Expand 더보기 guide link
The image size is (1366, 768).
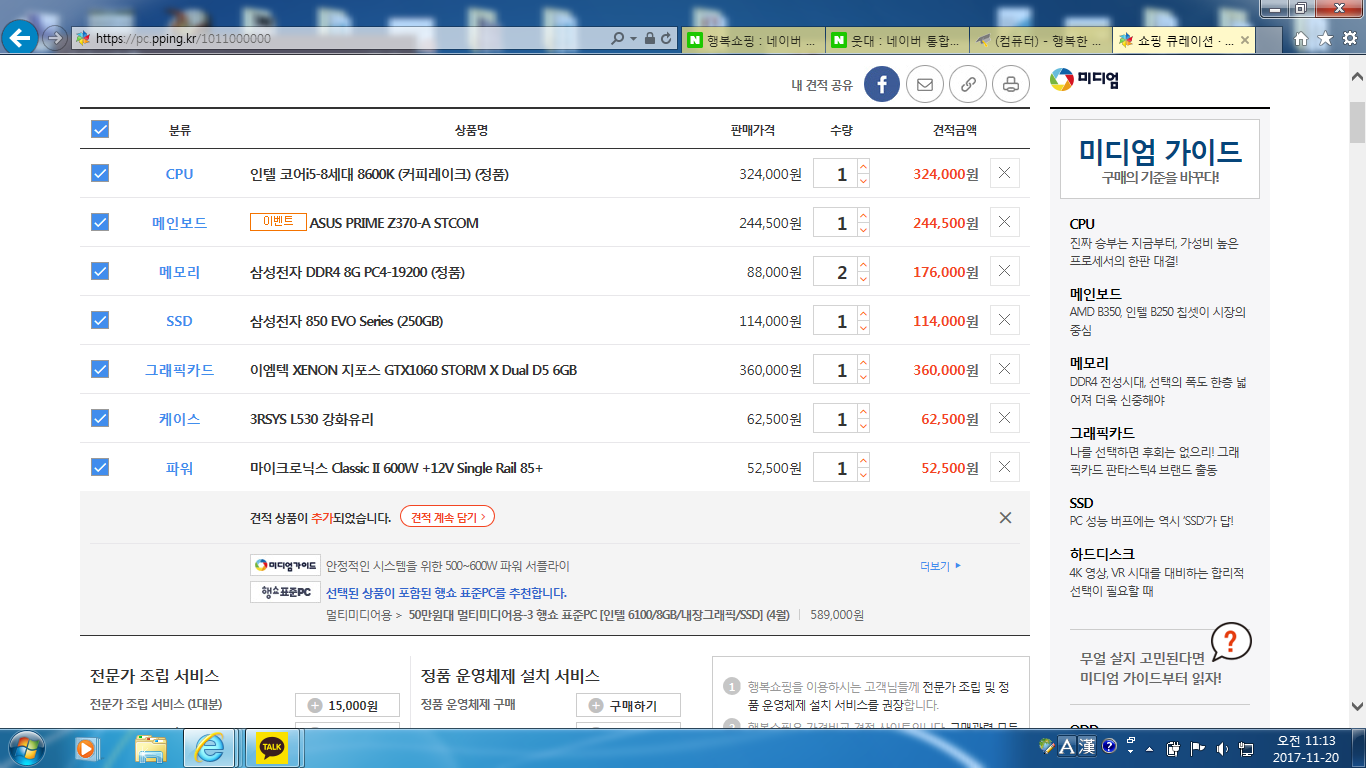click(x=940, y=566)
